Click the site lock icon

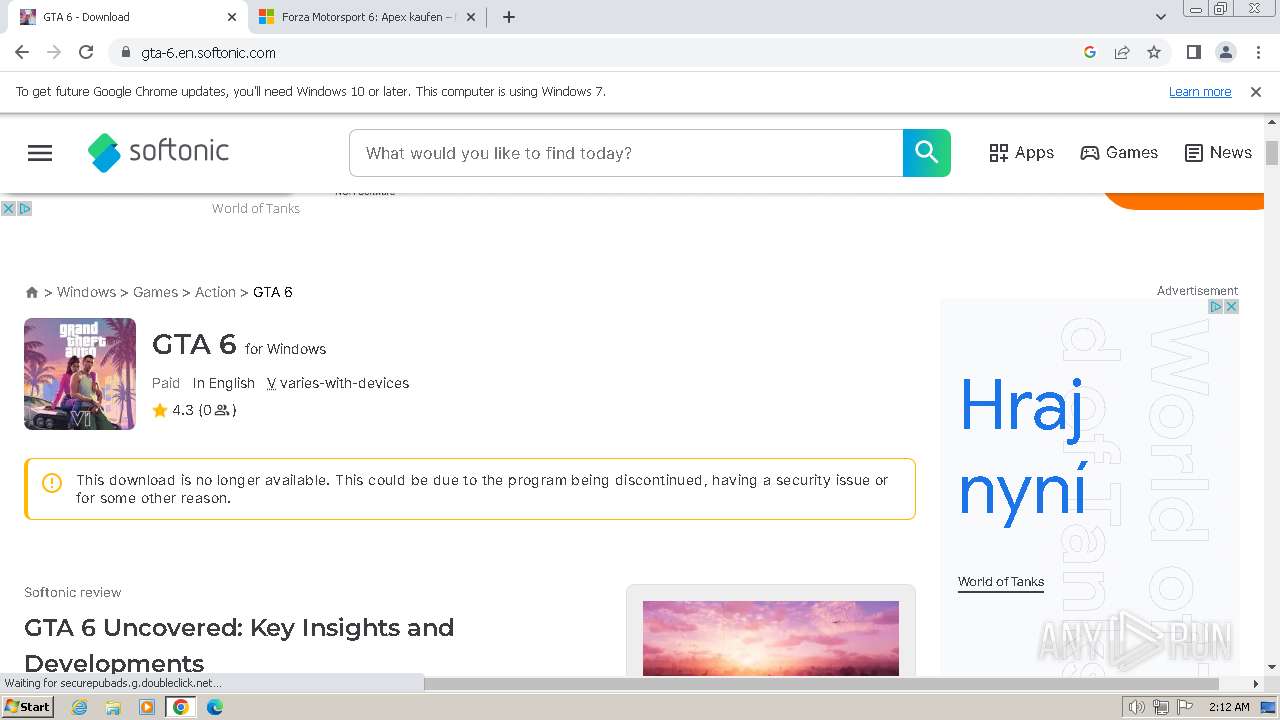[x=125, y=52]
